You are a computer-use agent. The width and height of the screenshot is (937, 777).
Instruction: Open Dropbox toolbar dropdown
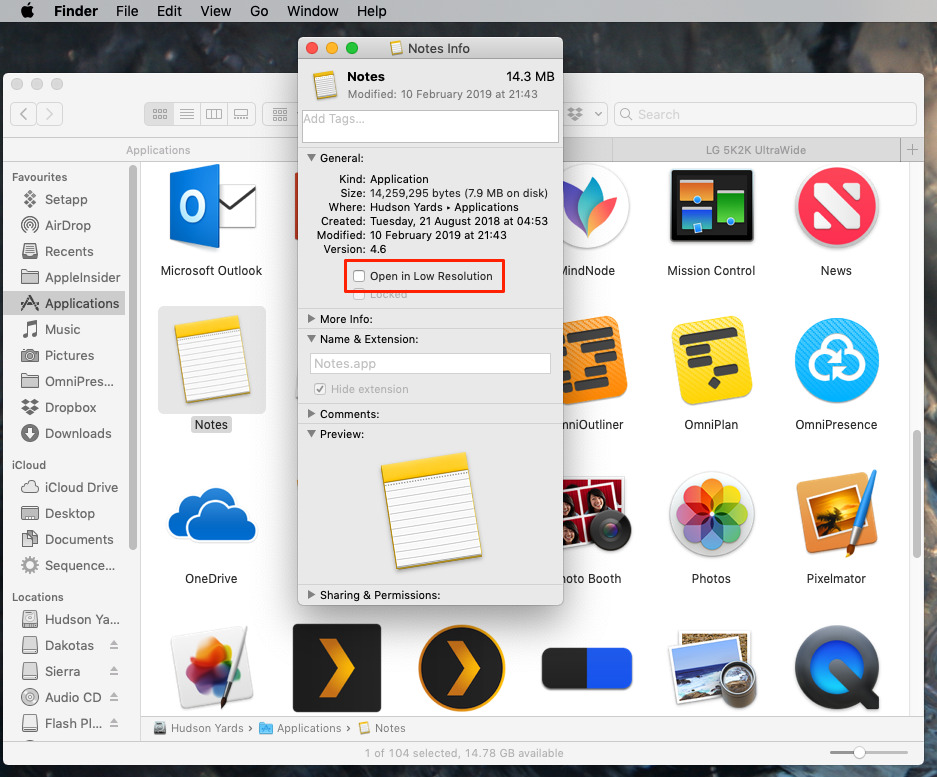coord(586,114)
